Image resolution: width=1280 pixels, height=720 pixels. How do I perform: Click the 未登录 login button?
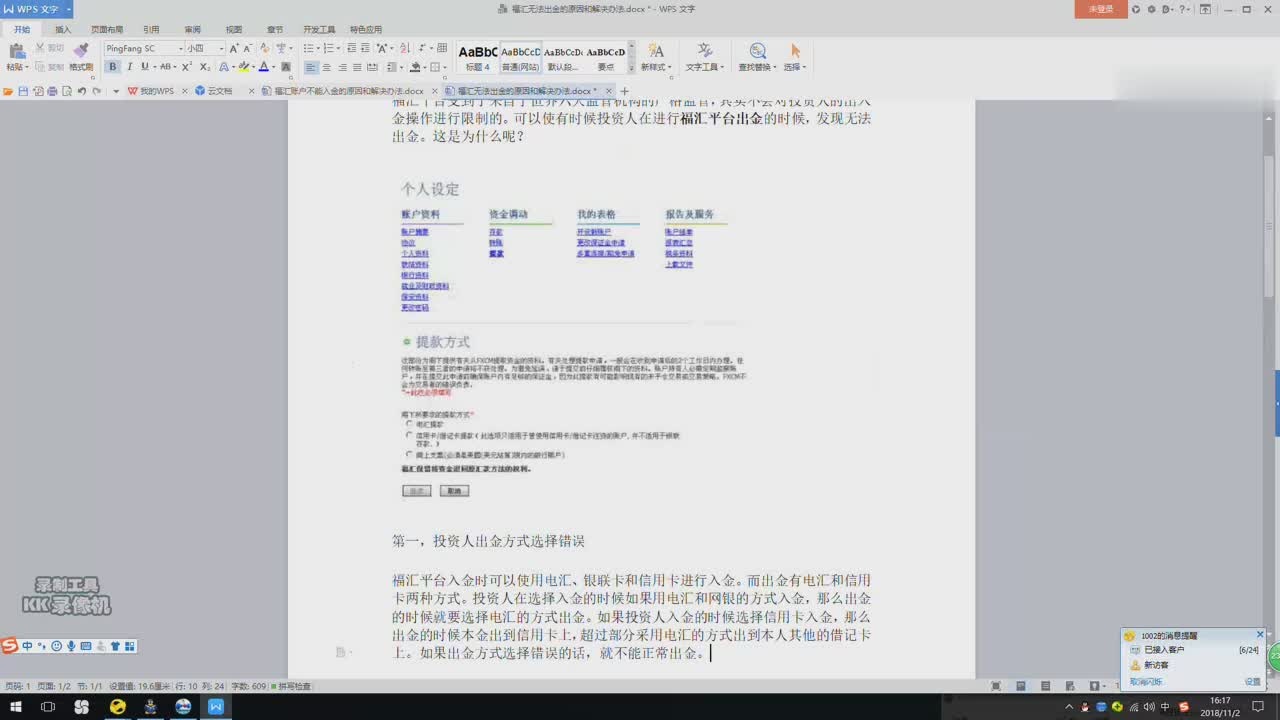1101,9
